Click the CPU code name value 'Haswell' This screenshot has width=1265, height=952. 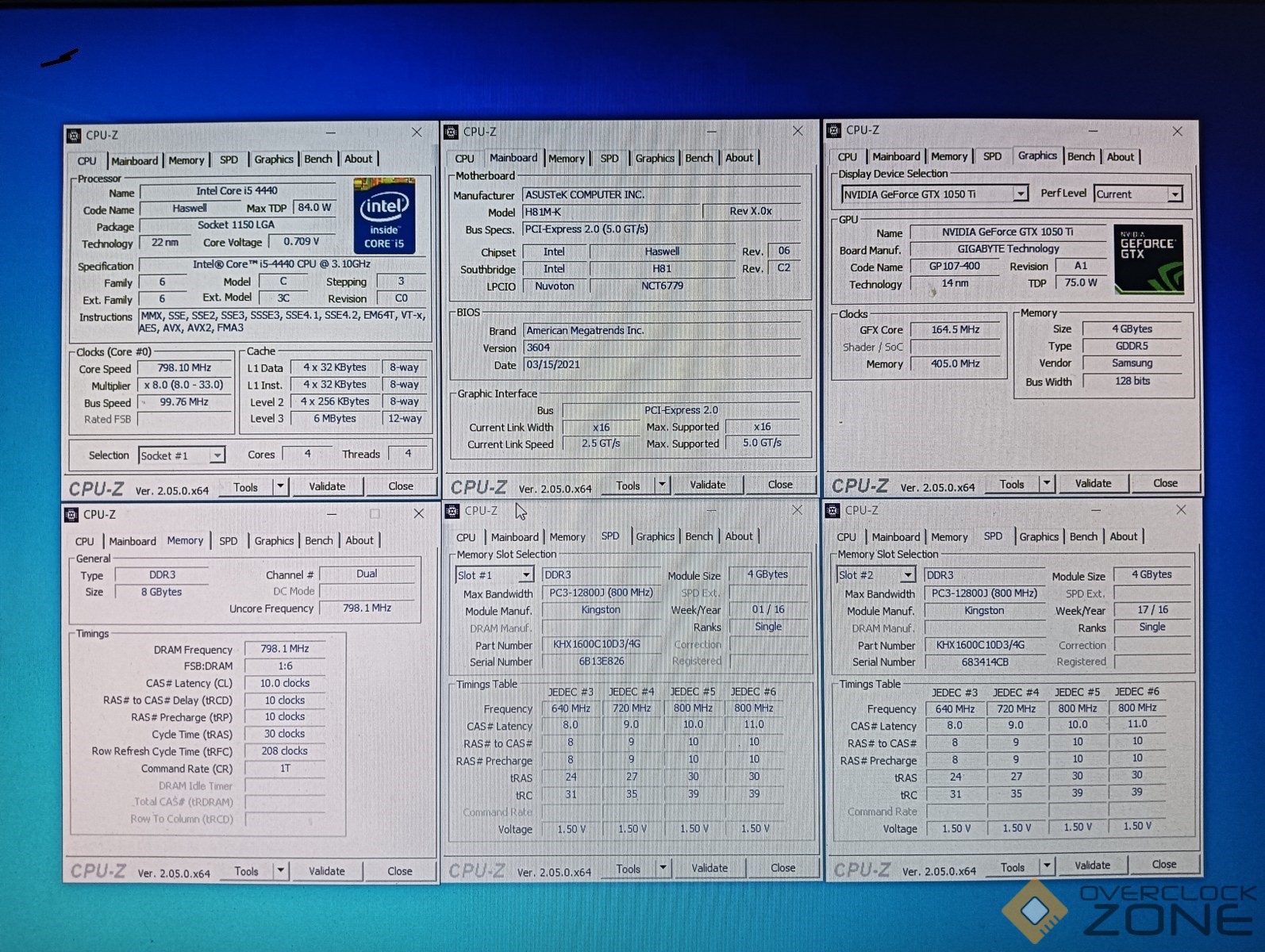click(190, 209)
